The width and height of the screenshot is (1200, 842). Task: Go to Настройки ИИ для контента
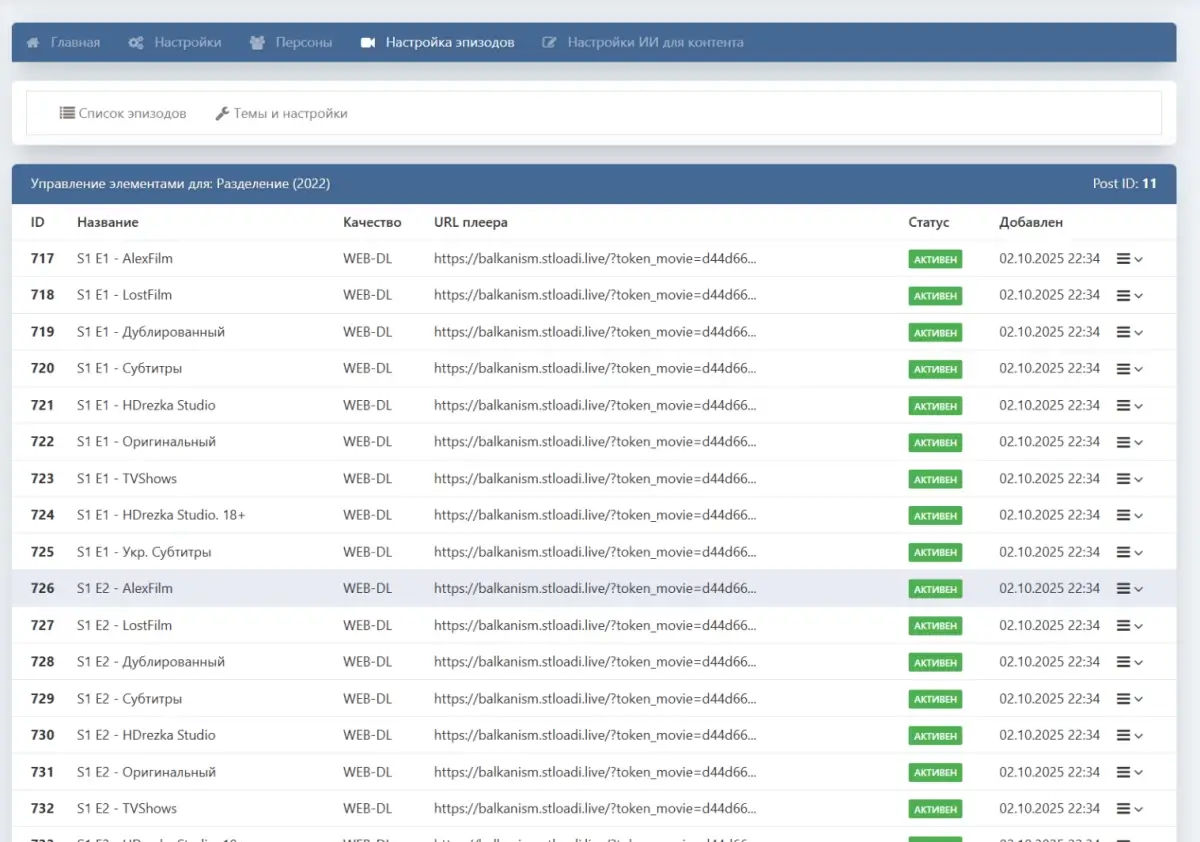pos(655,43)
